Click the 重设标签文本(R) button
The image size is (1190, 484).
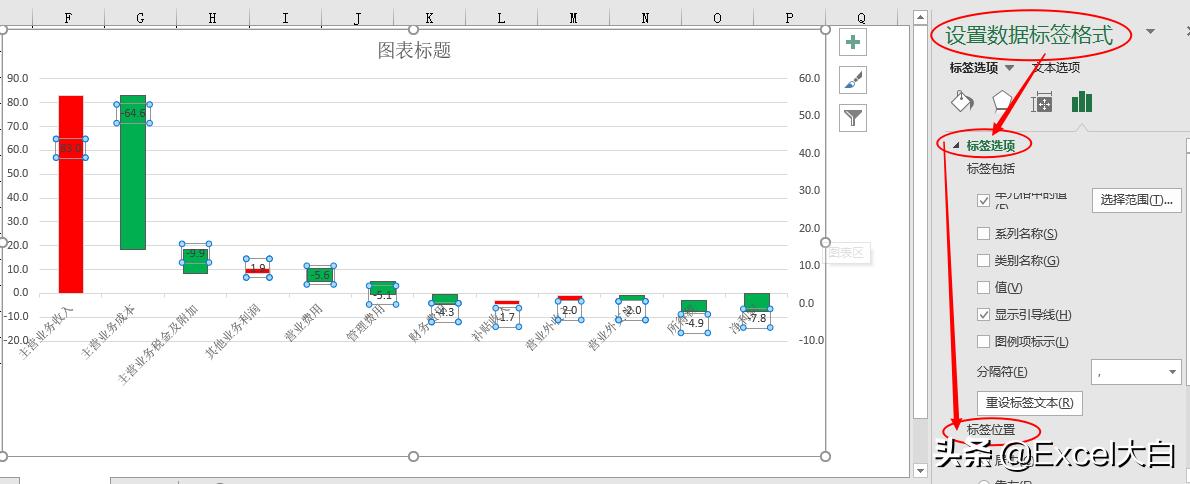(x=1029, y=402)
